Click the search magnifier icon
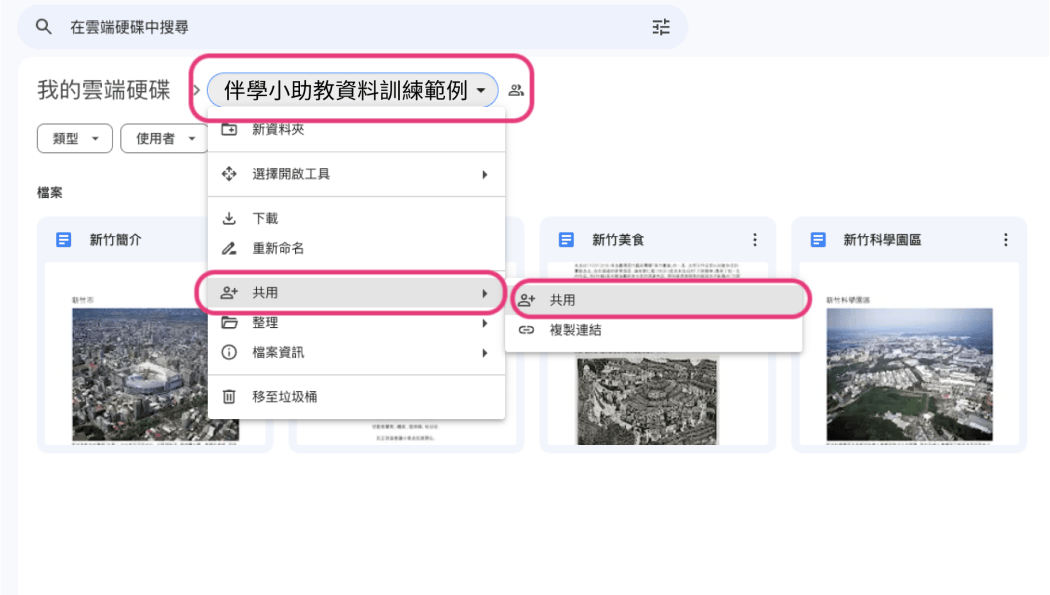Screen dimensions: 1050x595 point(44,27)
